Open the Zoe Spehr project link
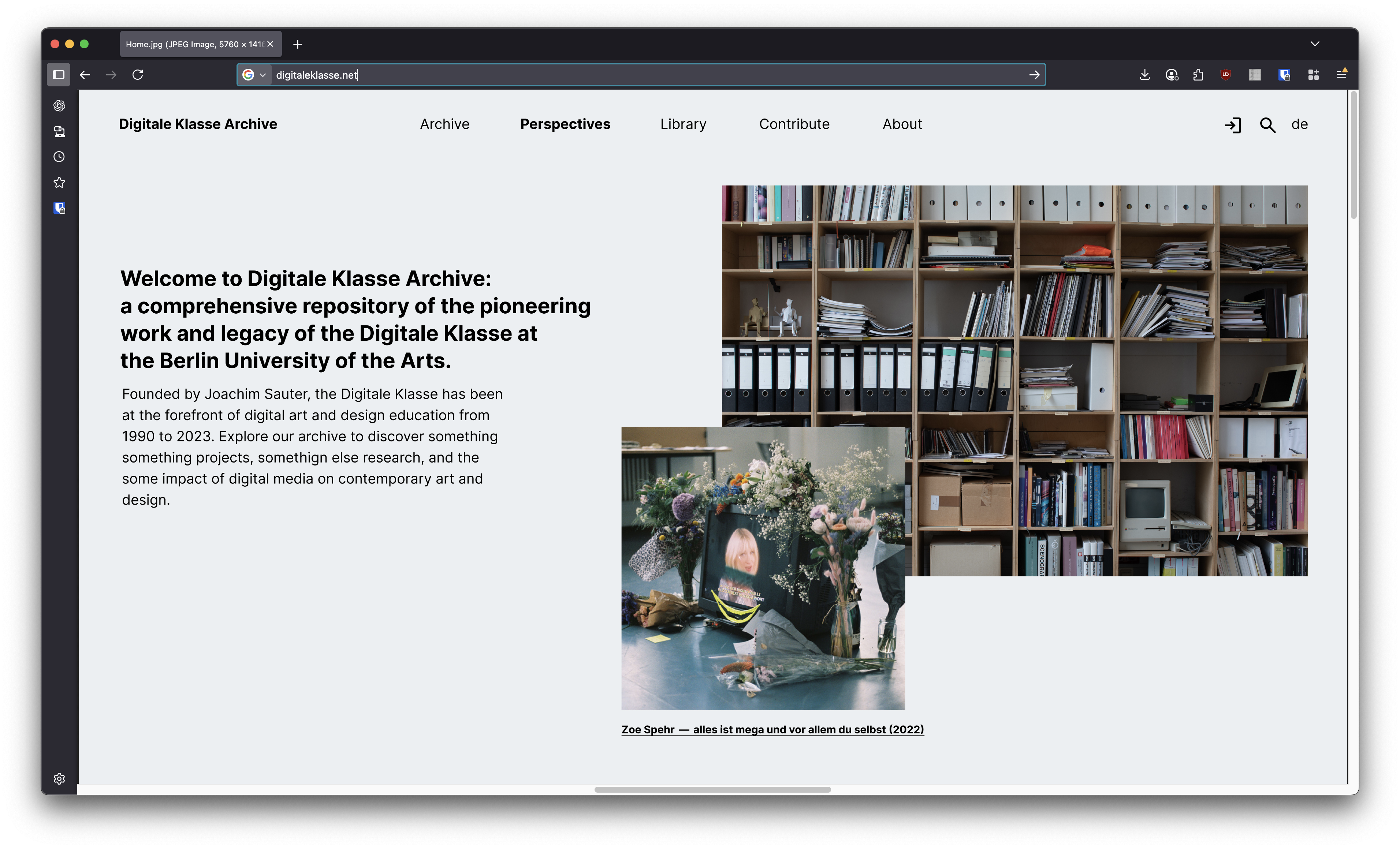The width and height of the screenshot is (1400, 849). point(772,729)
